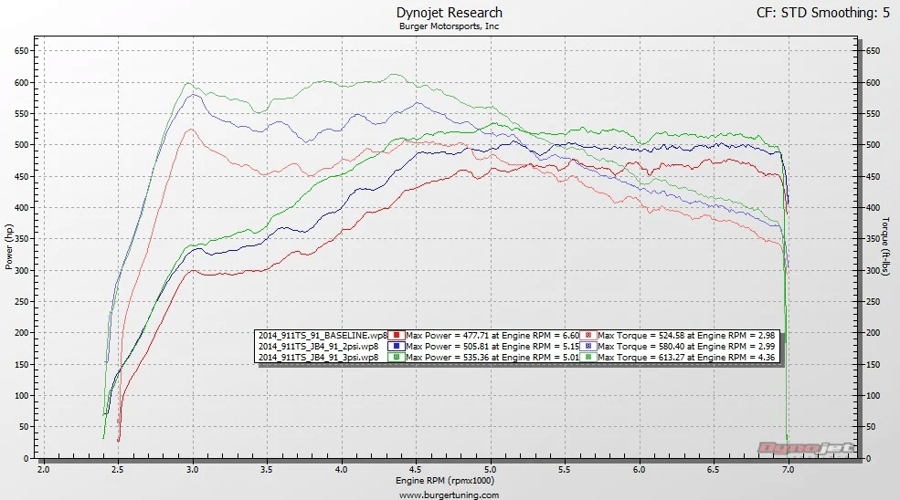Click the 5.5 tick on the RPM axis
This screenshot has width=900, height=500.
click(565, 469)
